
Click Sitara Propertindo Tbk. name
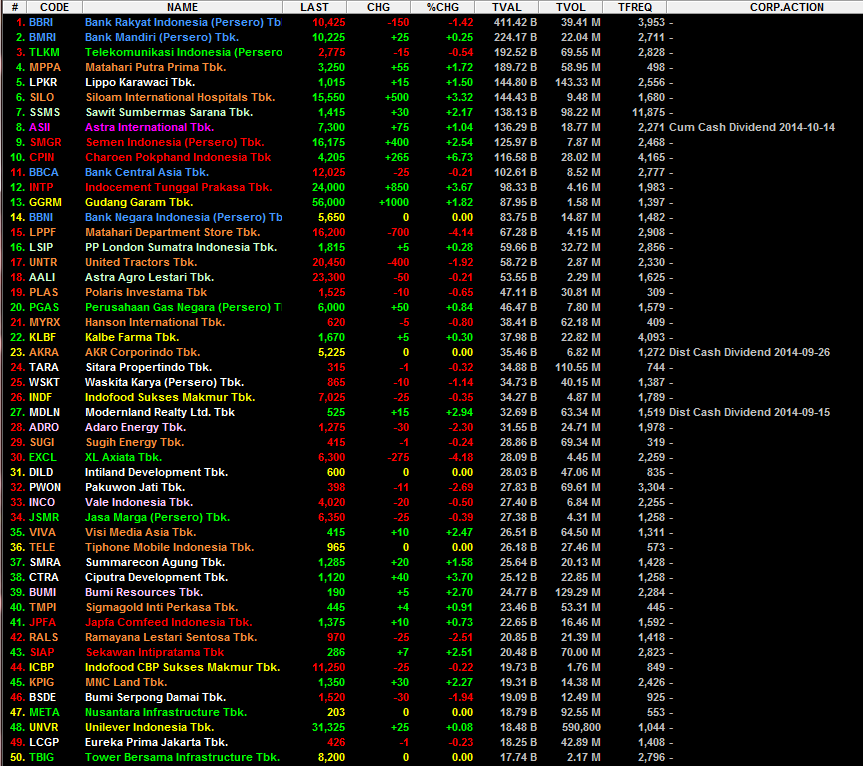[x=149, y=368]
